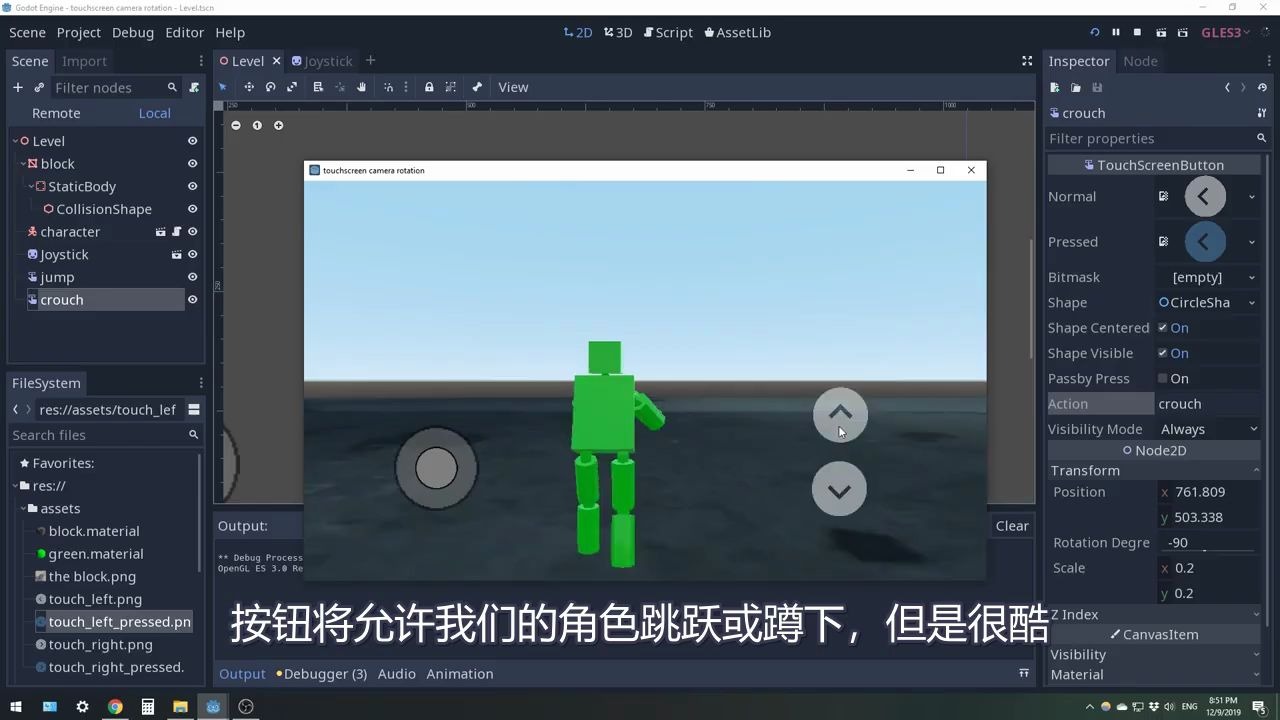Screen dimensions: 1280x720
Task: Activate the Pan mode tool
Action: [x=361, y=87]
